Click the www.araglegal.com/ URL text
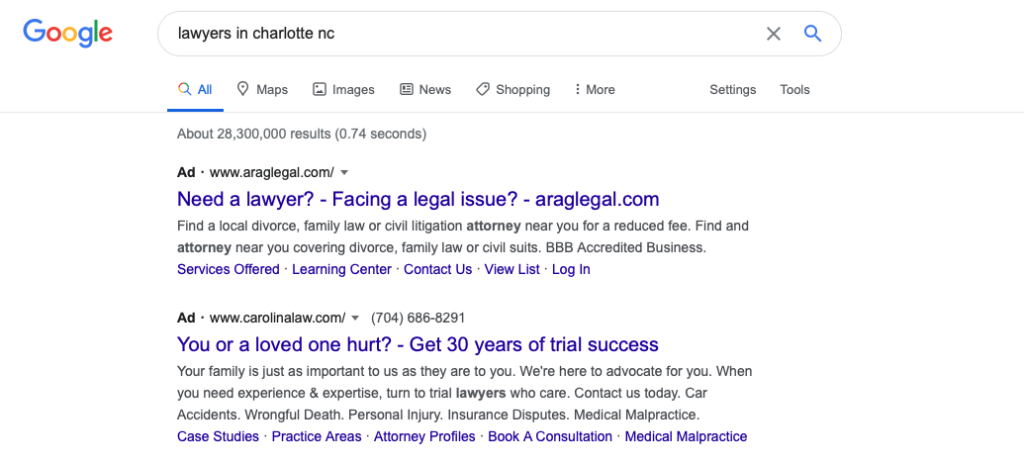Screen dimensions: 1024x463 point(272,172)
